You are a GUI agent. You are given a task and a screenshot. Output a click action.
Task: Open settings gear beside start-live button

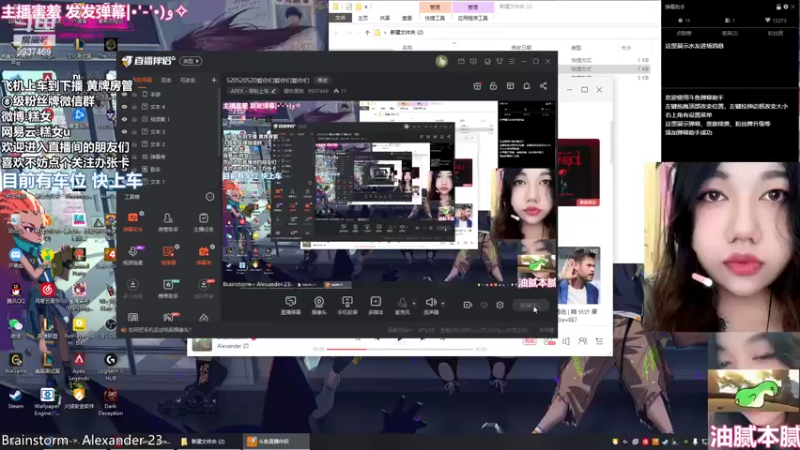(500, 305)
